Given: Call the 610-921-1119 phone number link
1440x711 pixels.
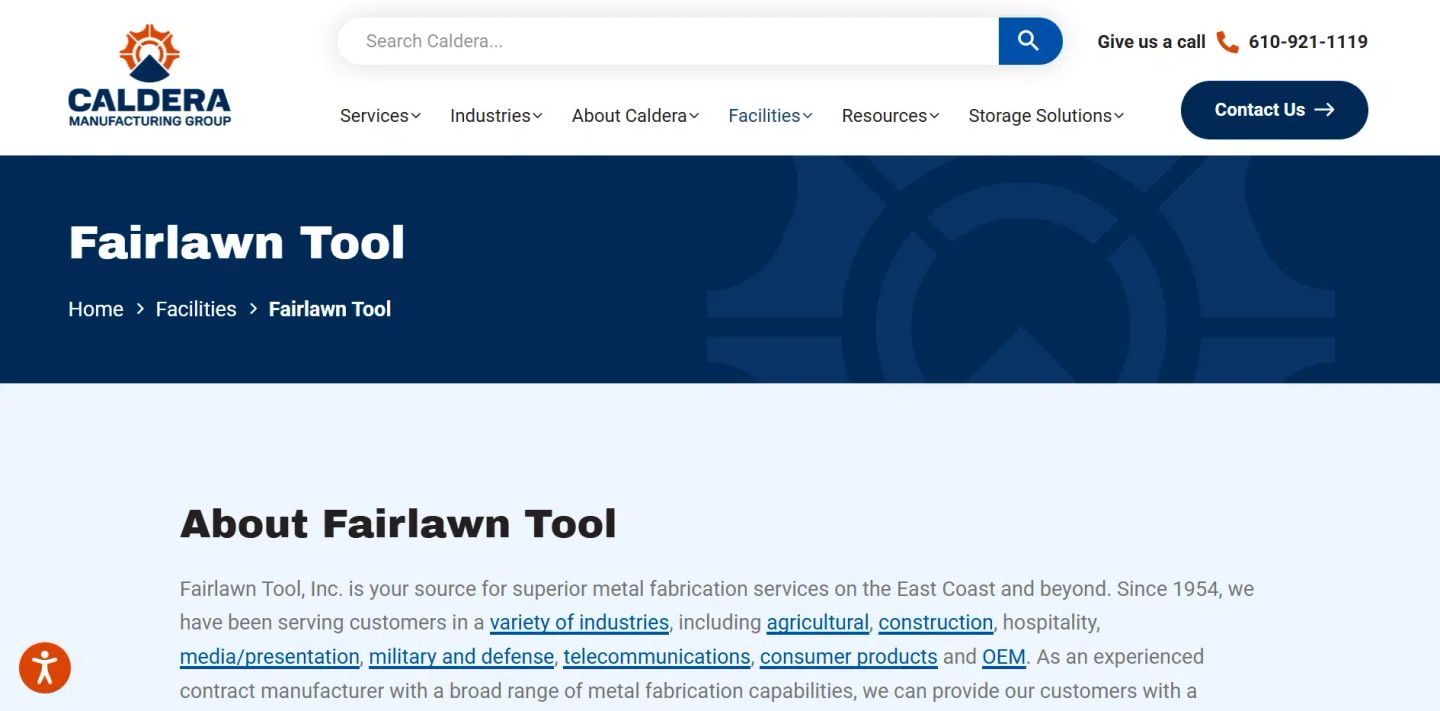Looking at the screenshot, I should click(1308, 42).
